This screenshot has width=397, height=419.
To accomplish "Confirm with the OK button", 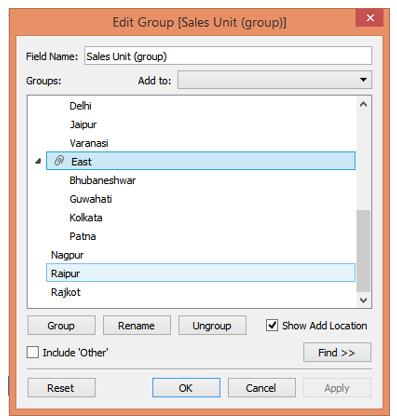I will pos(186,388).
